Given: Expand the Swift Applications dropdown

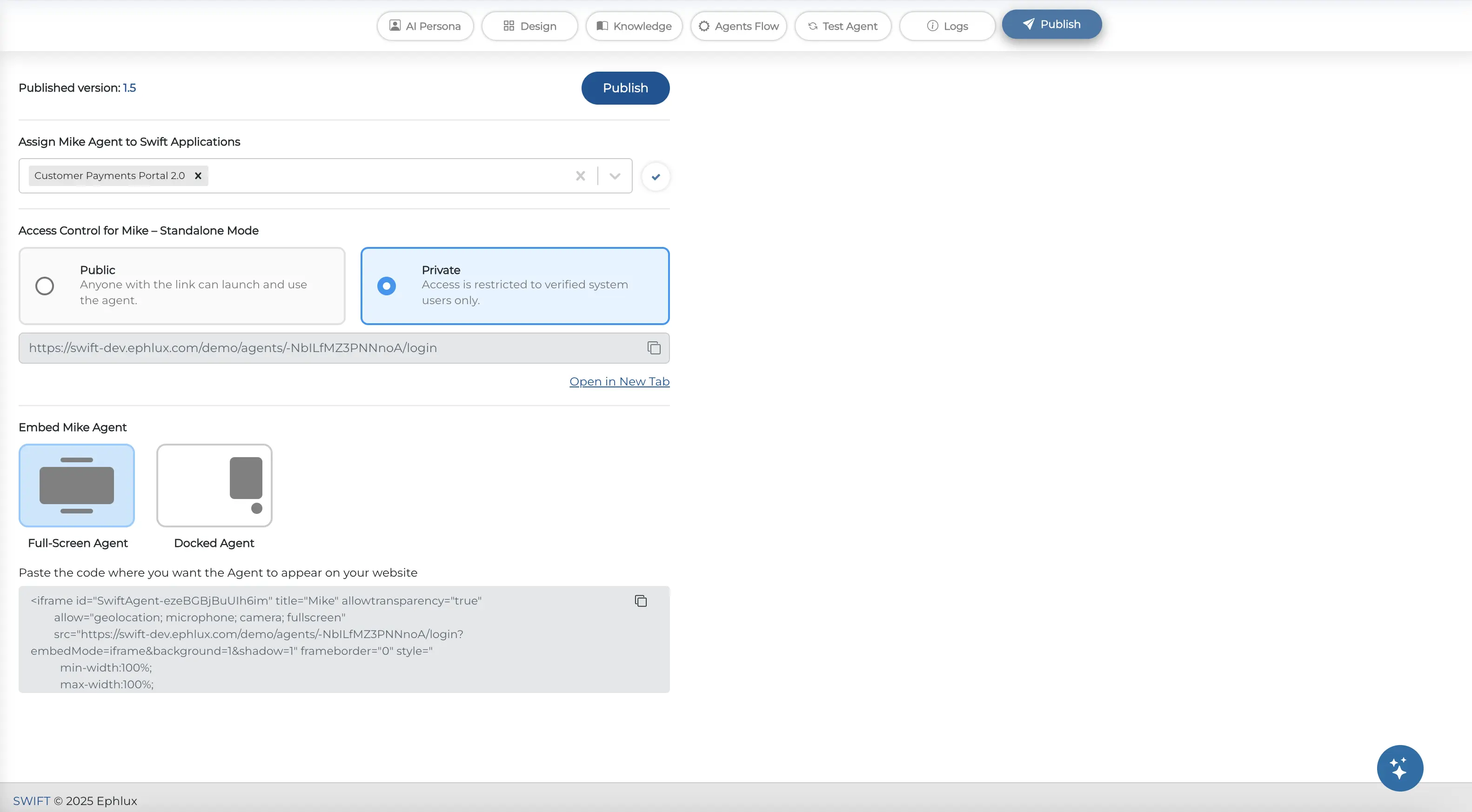Looking at the screenshot, I should pos(615,176).
